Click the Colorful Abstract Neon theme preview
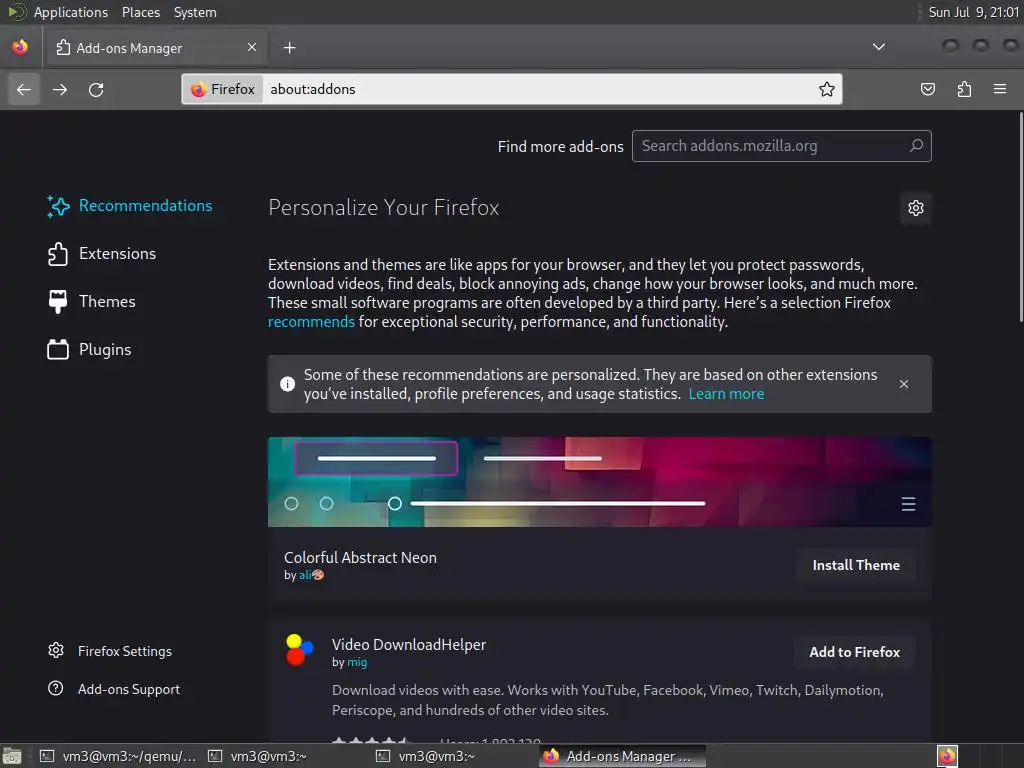 point(600,482)
